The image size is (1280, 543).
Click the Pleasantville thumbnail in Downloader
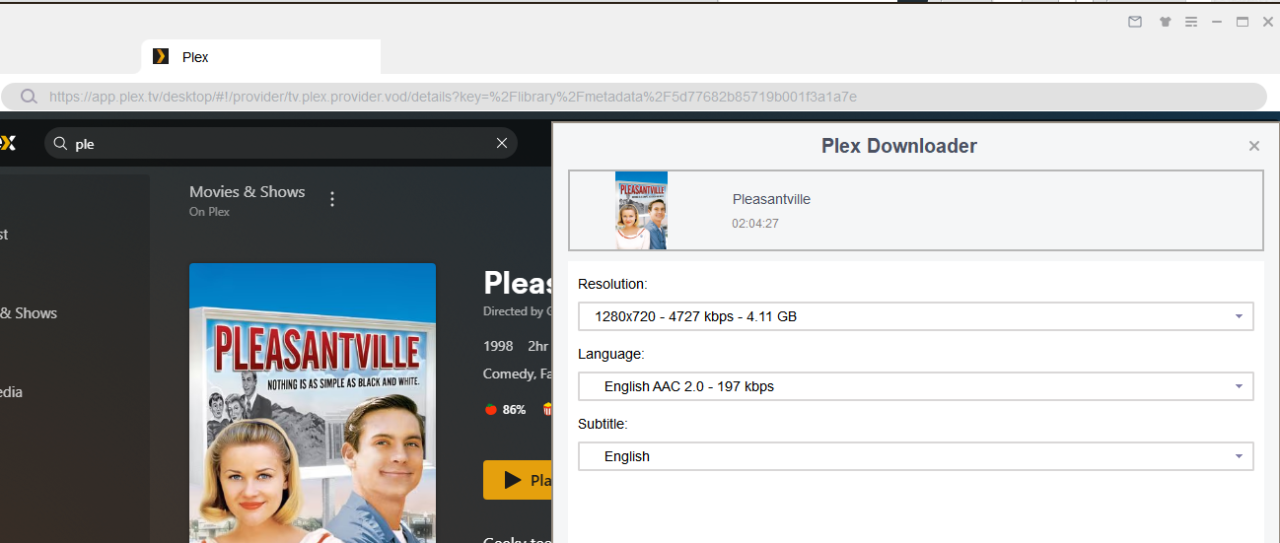coord(641,210)
